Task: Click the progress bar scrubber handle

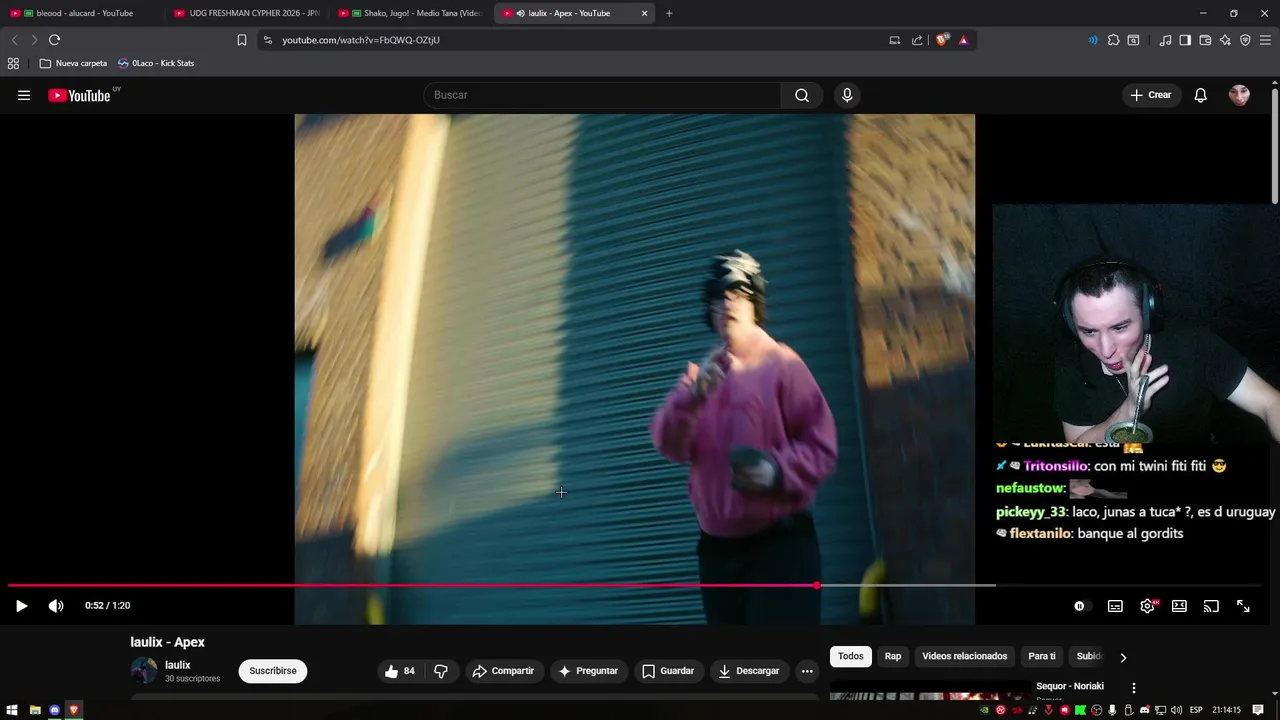Action: point(817,586)
